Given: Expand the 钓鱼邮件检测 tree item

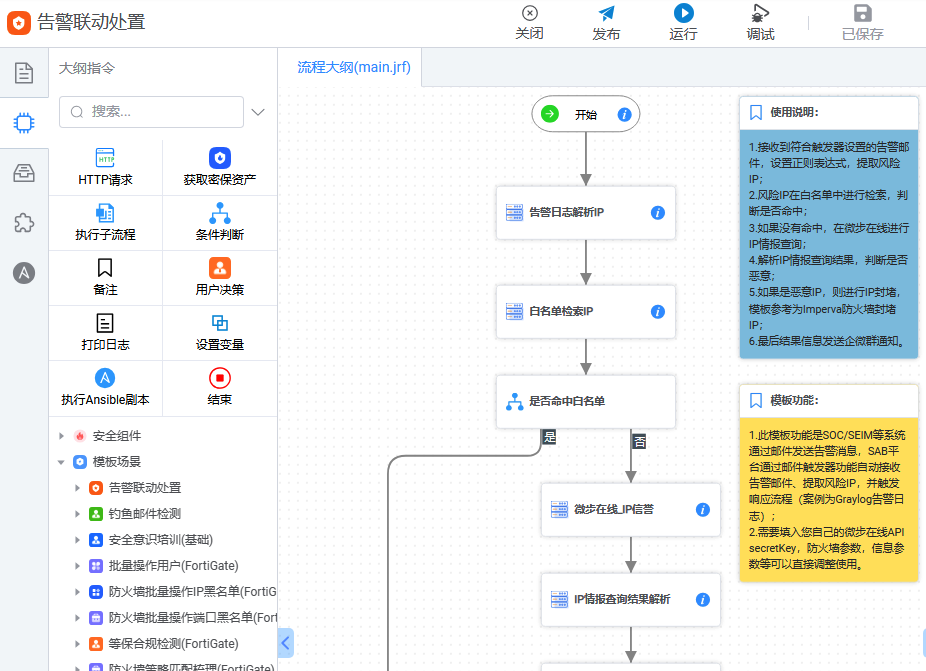Looking at the screenshot, I should click(x=78, y=514).
